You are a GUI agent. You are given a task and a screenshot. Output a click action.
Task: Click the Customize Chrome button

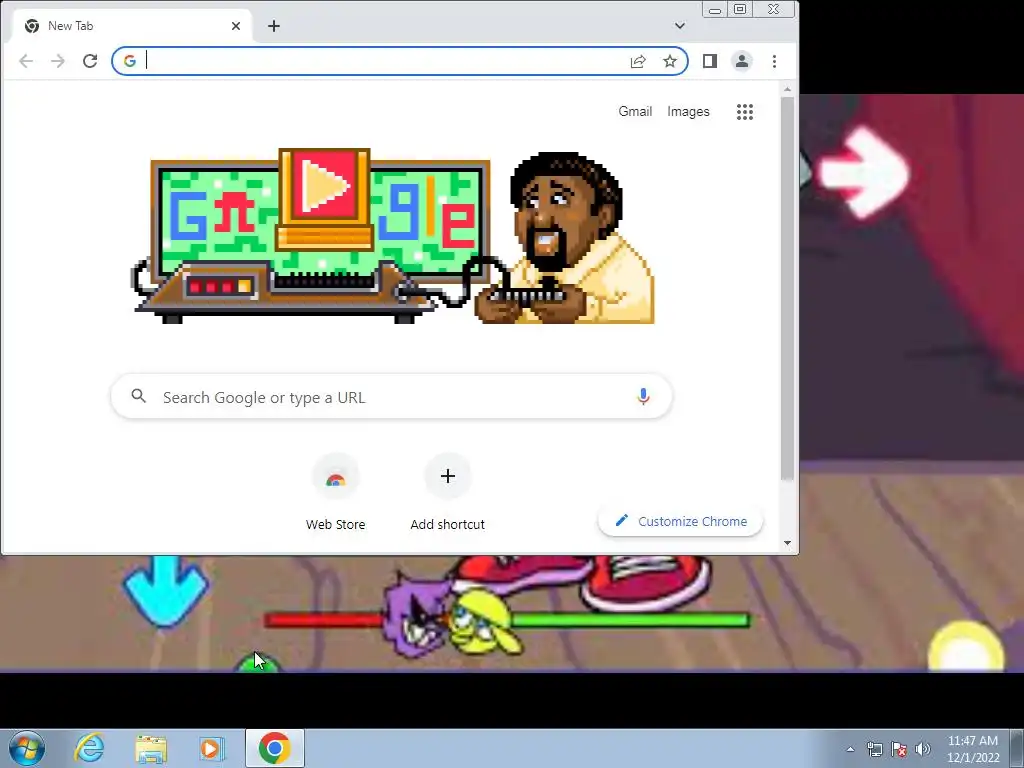680,521
